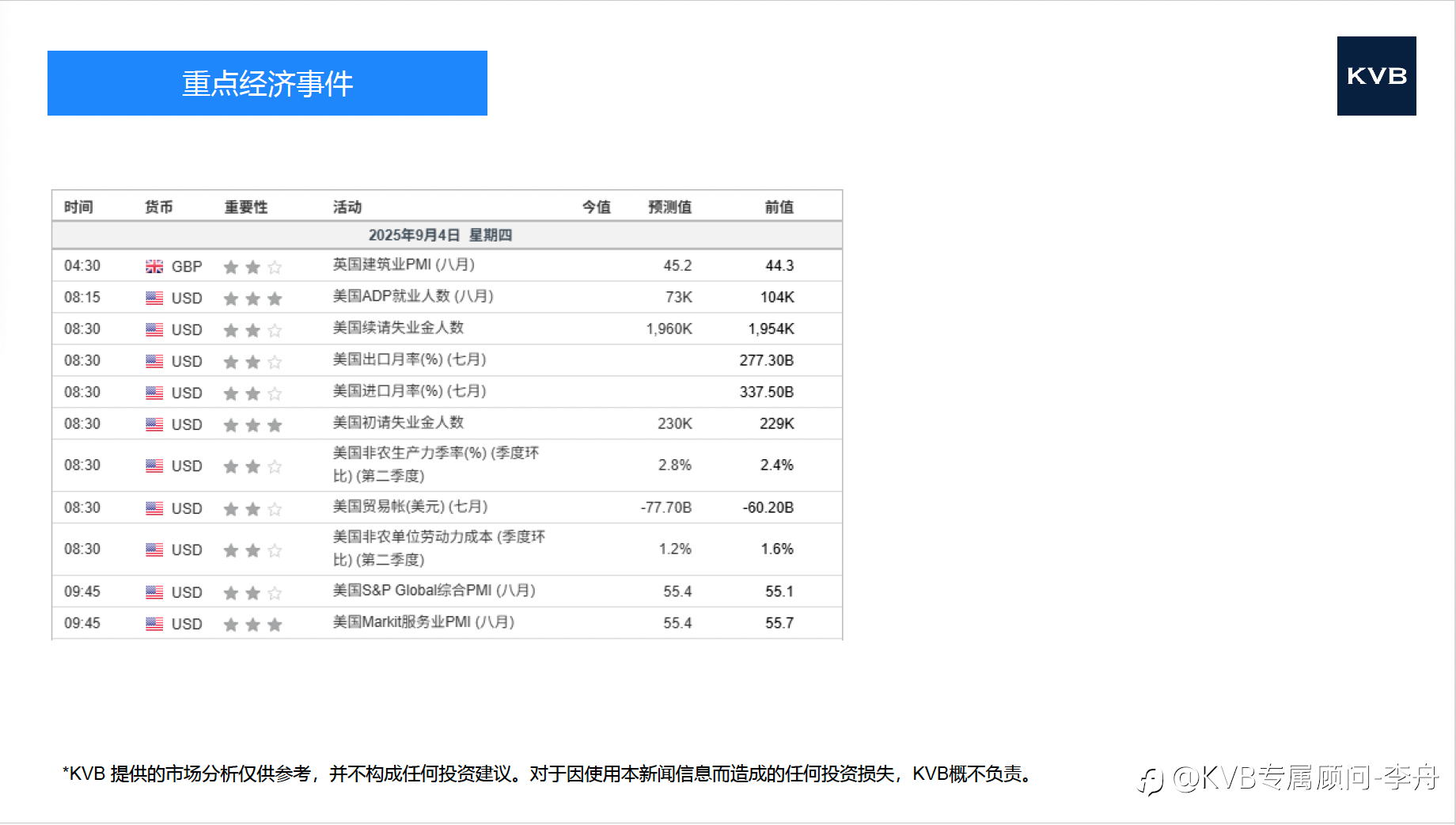Click the US flag in 美国初请失业金人数 row
1456x825 pixels.
[154, 425]
